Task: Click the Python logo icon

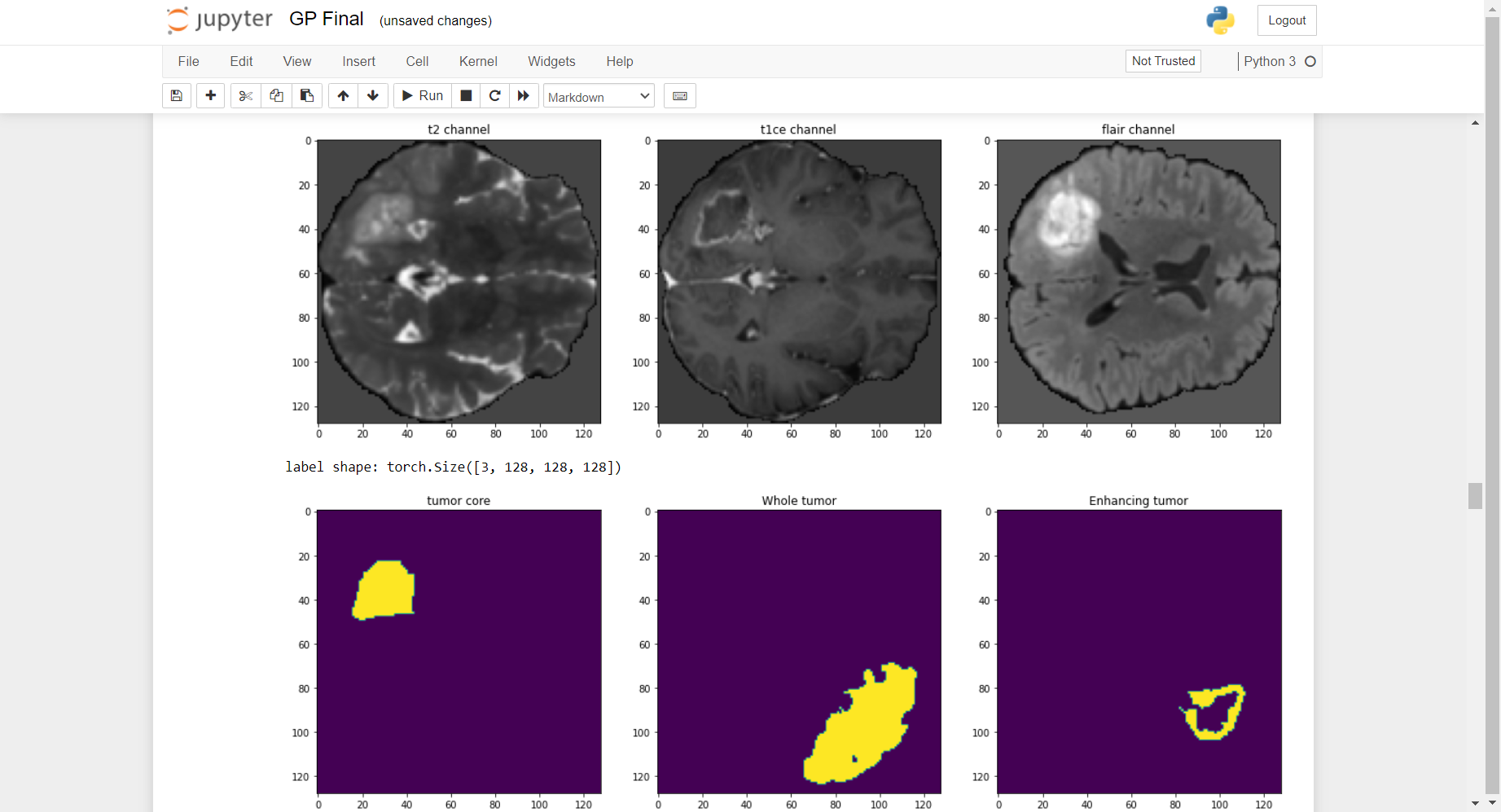Action: pos(1220,20)
